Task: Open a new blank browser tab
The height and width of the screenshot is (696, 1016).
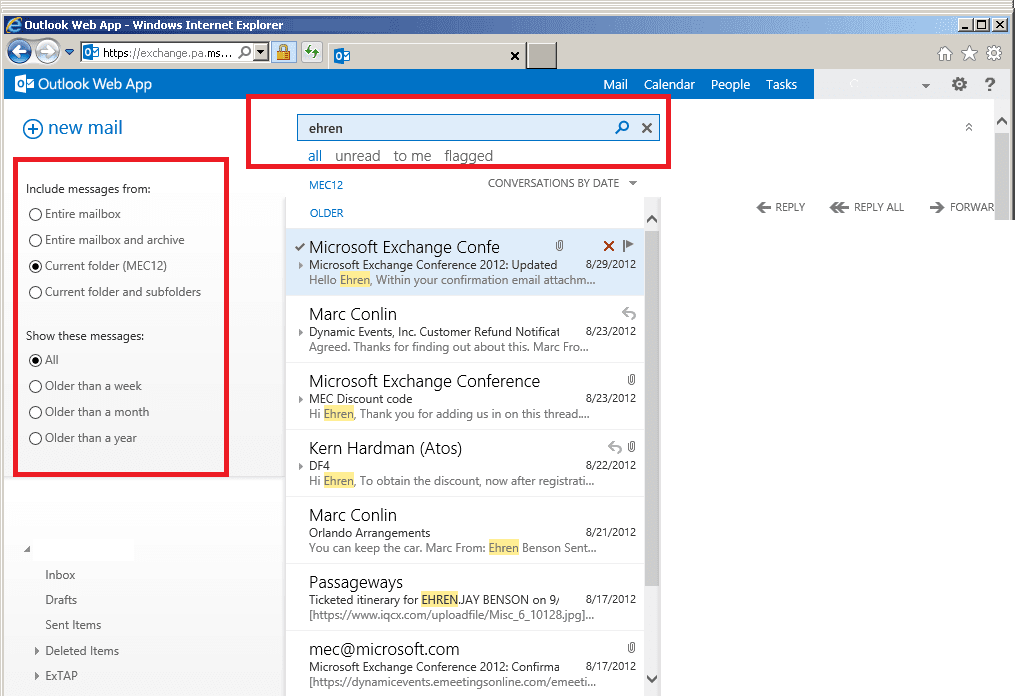Action: coord(542,56)
